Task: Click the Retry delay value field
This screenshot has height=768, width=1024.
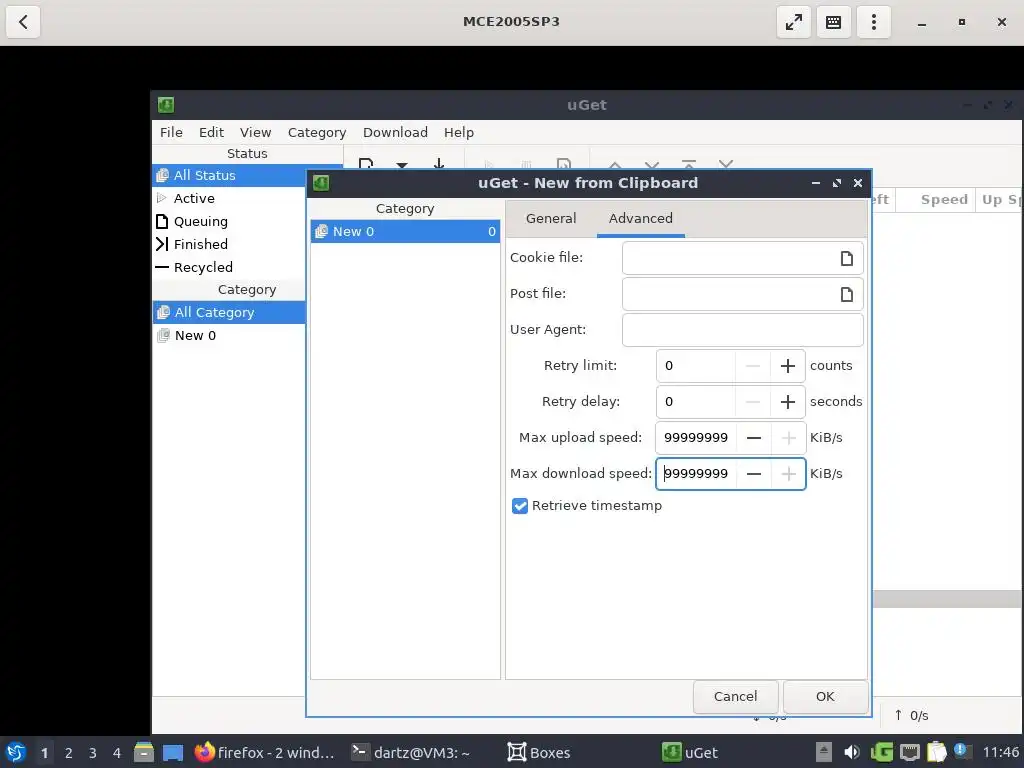Action: pos(696,402)
